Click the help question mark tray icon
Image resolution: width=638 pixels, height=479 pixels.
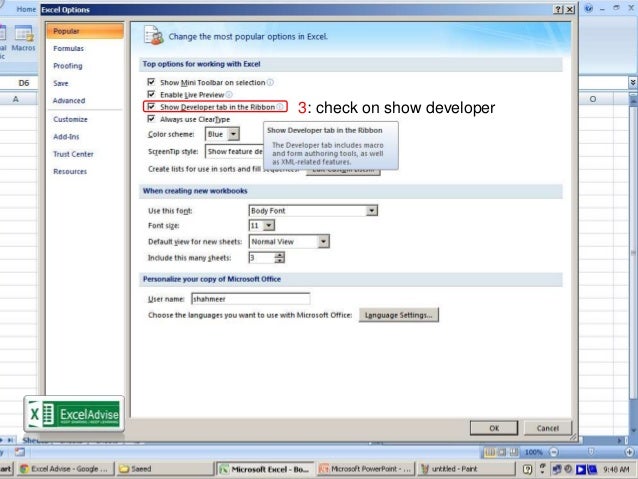point(527,469)
